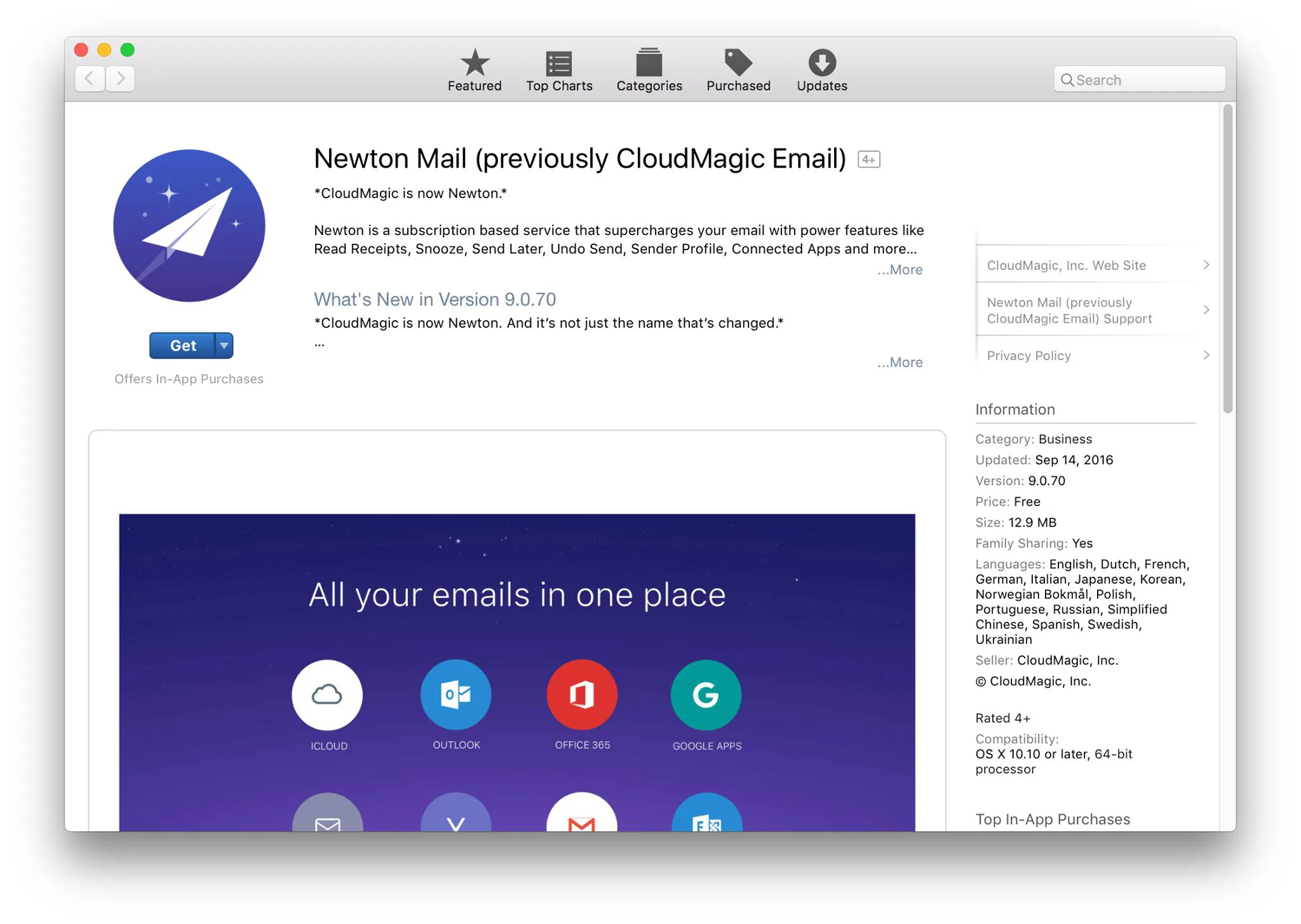Click the Get button
The width and height of the screenshot is (1301, 924).
tap(182, 345)
